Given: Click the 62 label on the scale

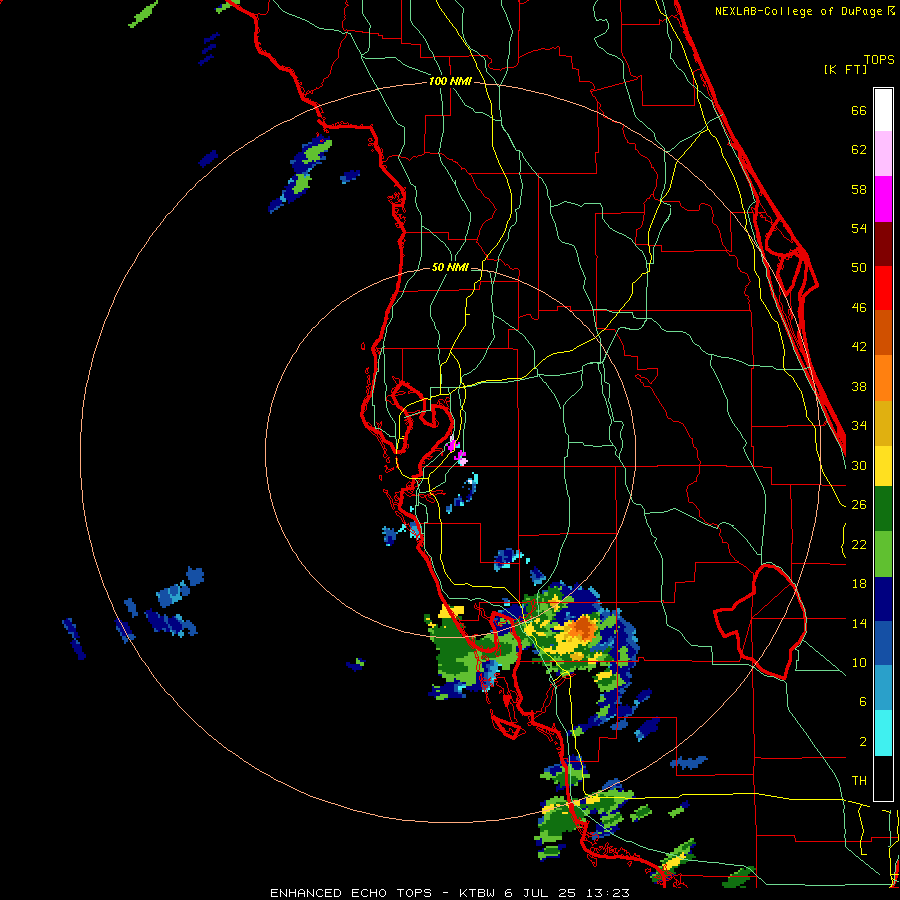Looking at the screenshot, I should 859,150.
